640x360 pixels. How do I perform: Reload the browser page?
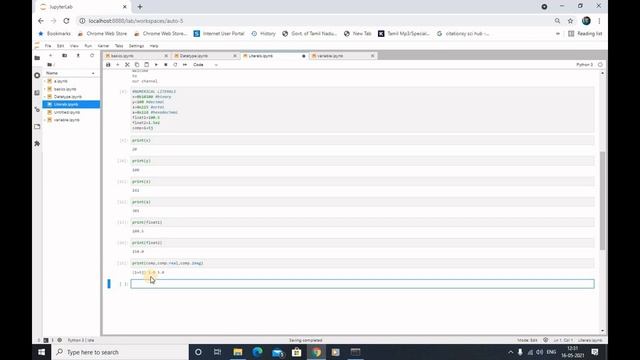click(66, 21)
